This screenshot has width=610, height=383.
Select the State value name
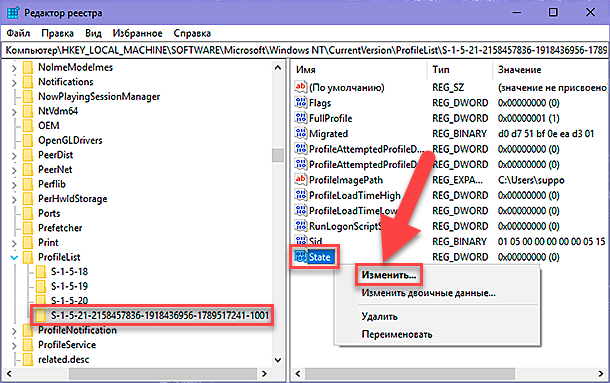[x=320, y=257]
